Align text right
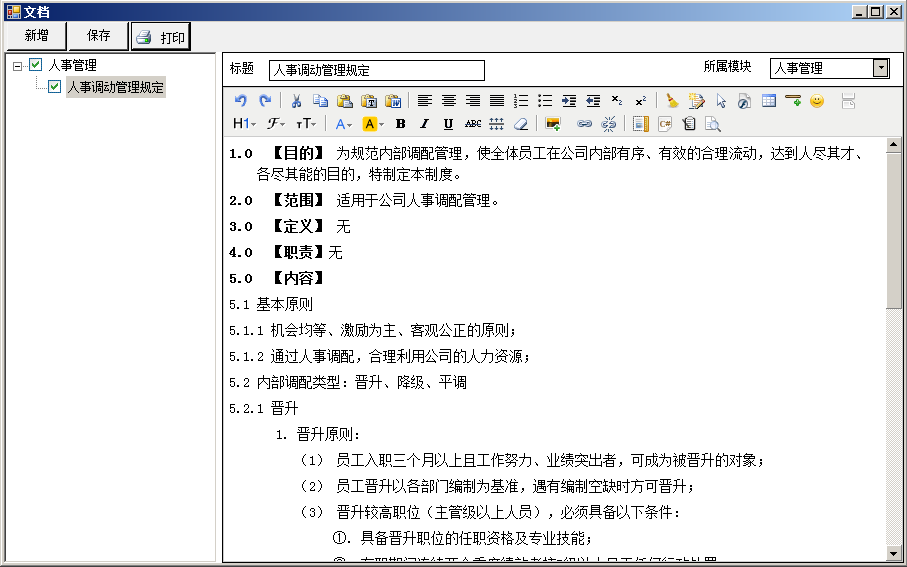 coord(473,101)
